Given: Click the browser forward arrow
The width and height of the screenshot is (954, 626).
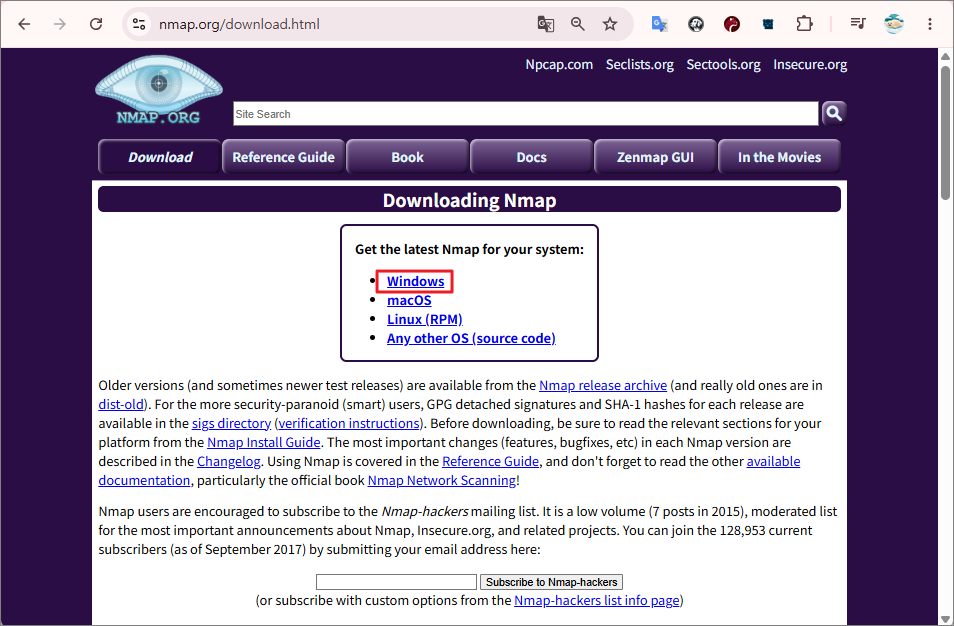Looking at the screenshot, I should (x=60, y=24).
